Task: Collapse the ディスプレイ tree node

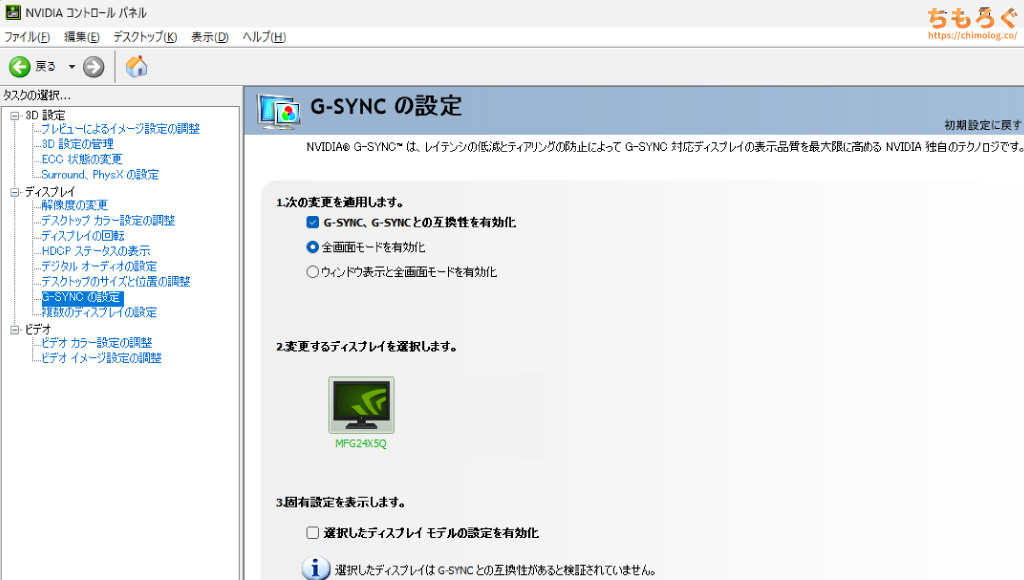Action: [x=14, y=192]
